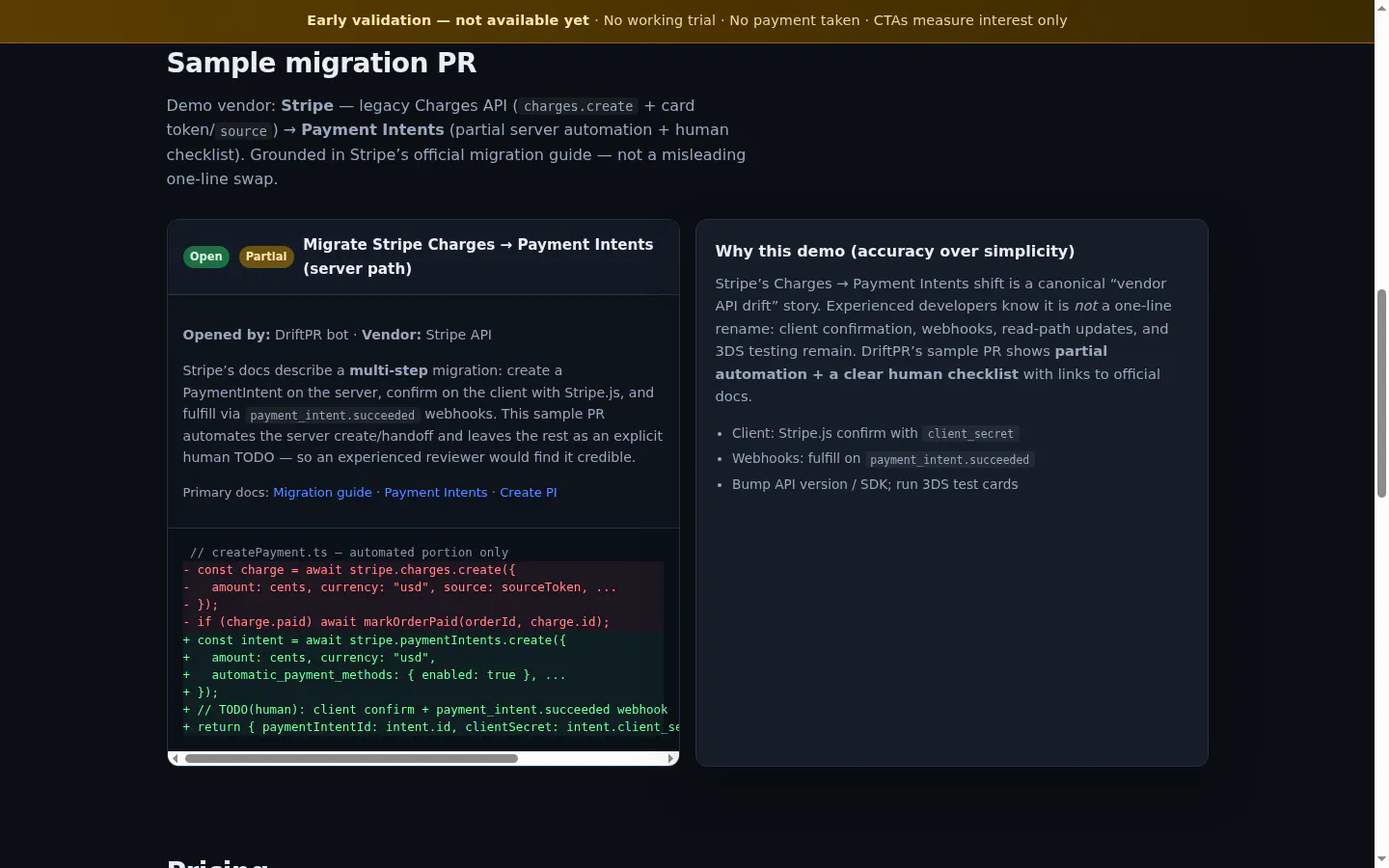The height and width of the screenshot is (868, 1389).
Task: Click the bullet "Client: Stripe.js confirm with client_secret"
Action: pos(875,434)
